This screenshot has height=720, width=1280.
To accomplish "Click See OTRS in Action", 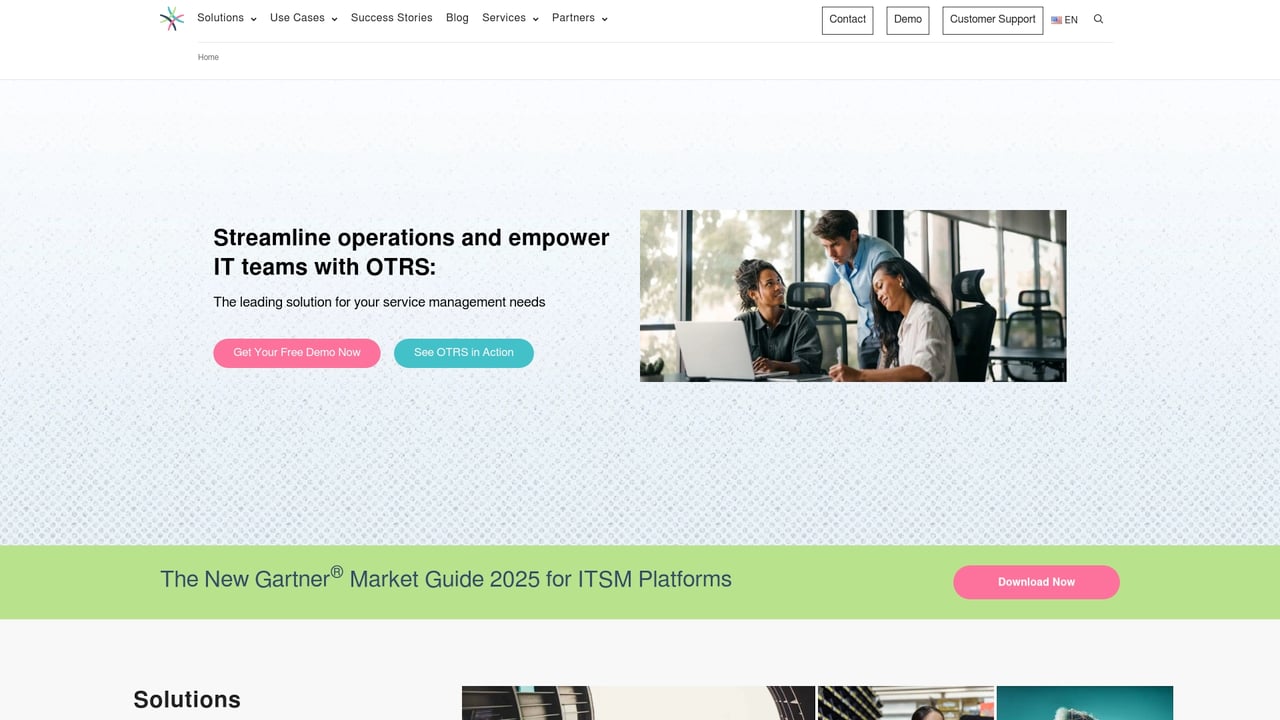I will point(463,353).
